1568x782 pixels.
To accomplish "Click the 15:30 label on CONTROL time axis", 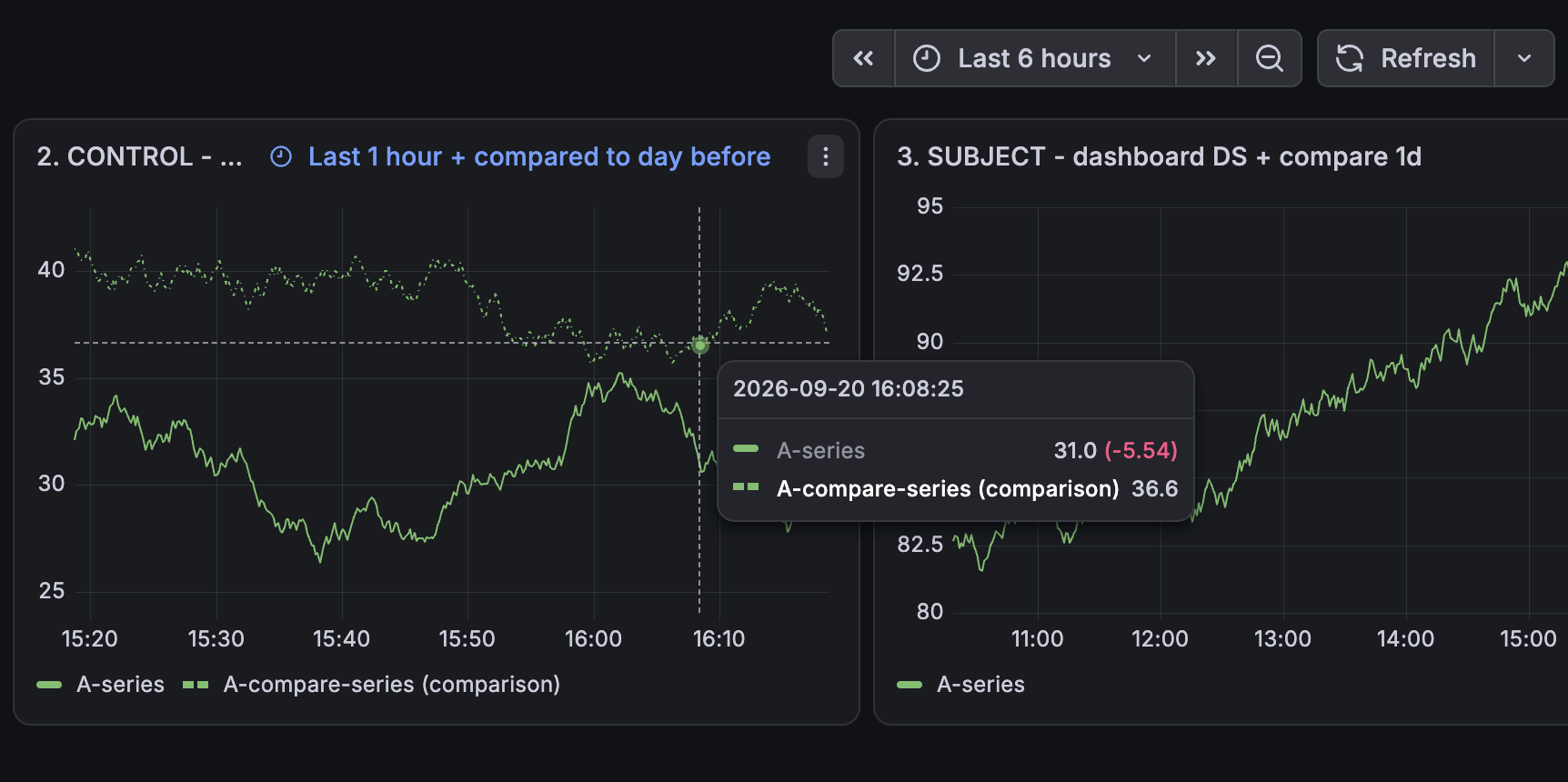I will click(216, 638).
